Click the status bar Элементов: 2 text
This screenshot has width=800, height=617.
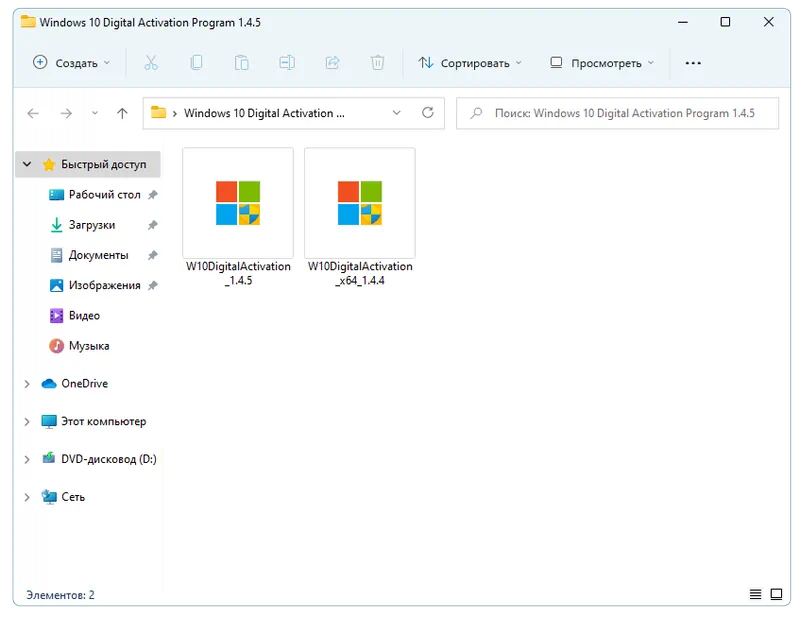(60, 595)
